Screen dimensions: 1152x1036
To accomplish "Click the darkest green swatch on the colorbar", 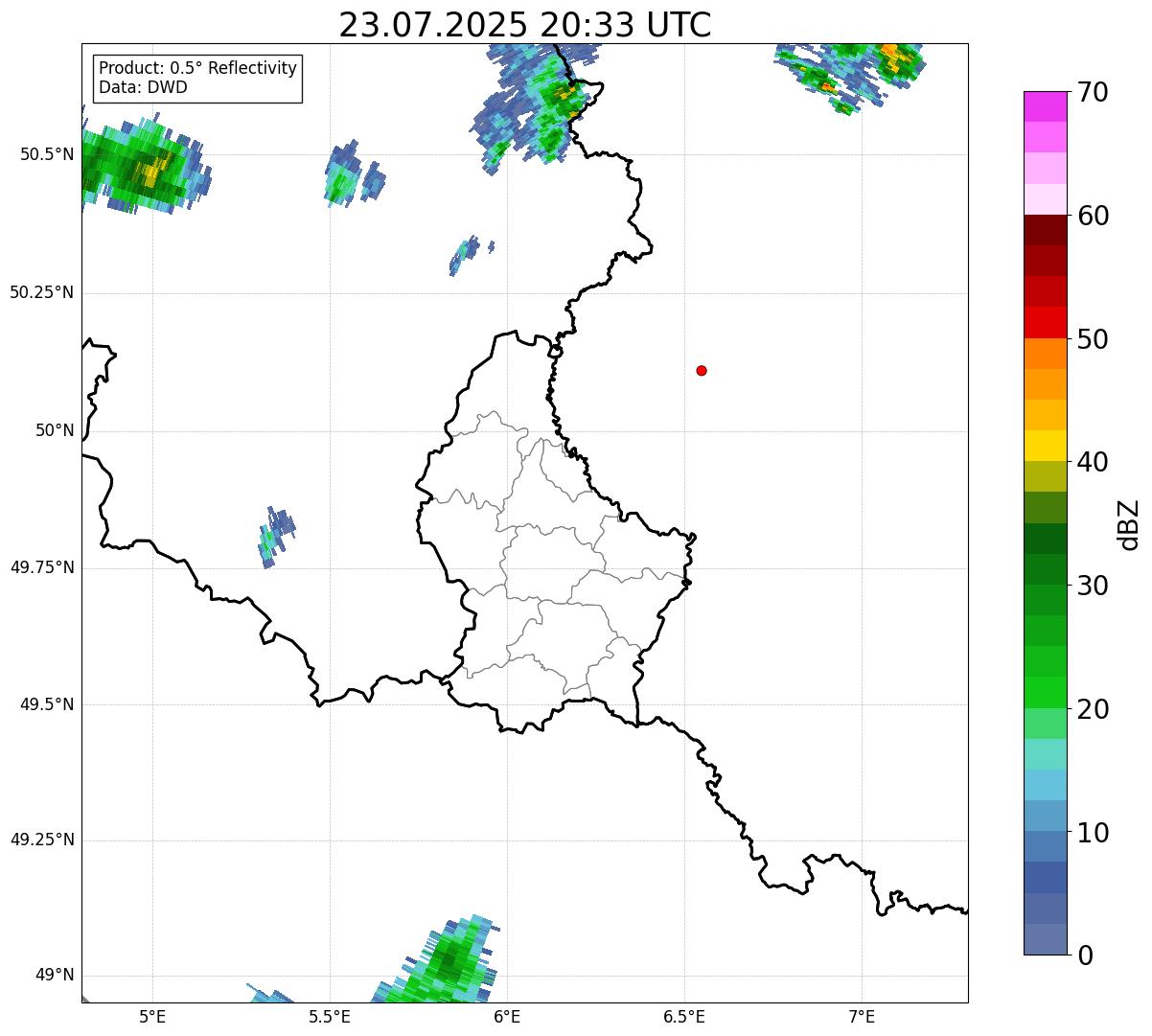I will click(1046, 539).
